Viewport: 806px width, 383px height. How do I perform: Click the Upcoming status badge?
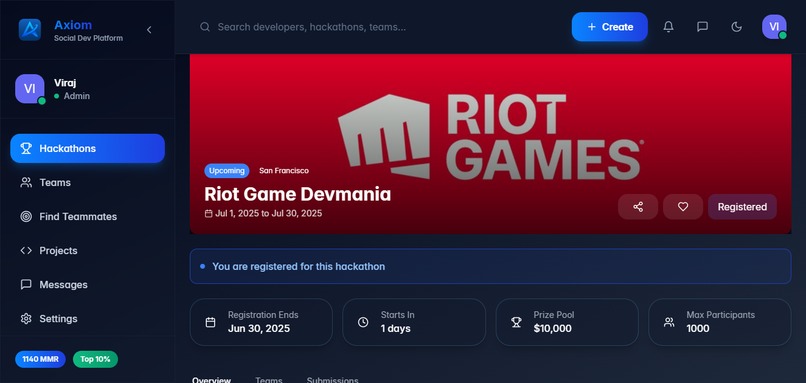click(x=227, y=171)
